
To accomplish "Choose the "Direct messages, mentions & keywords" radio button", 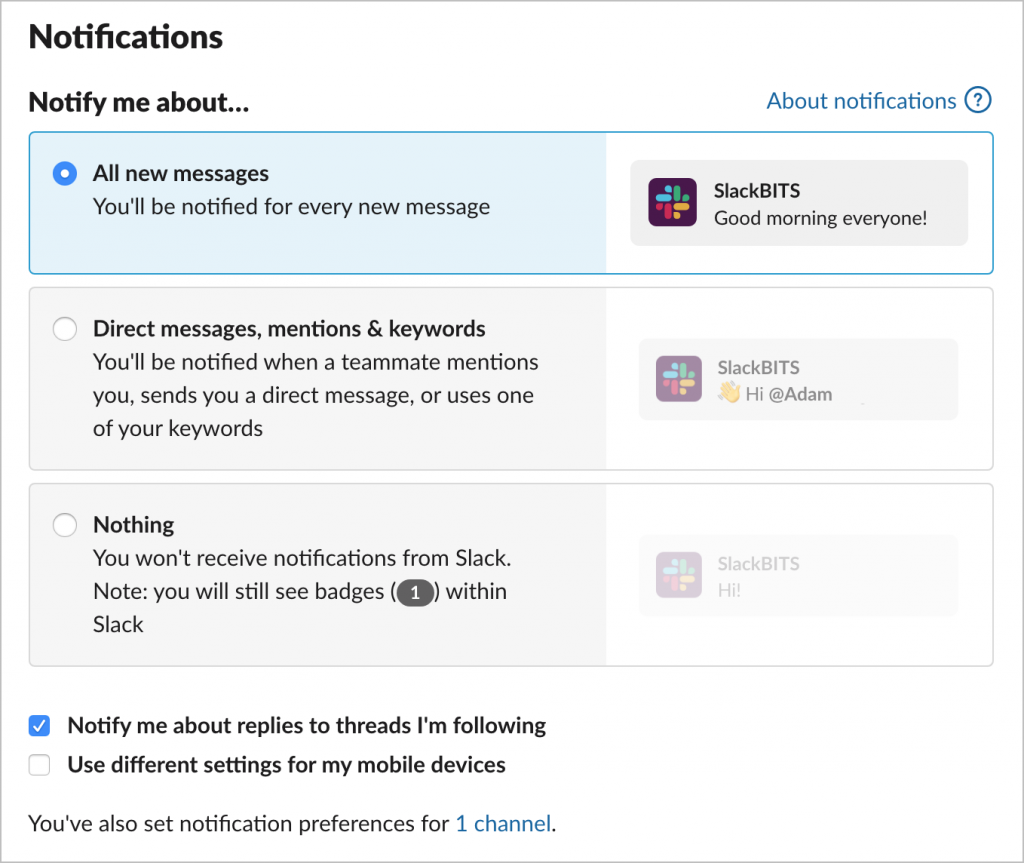I will tap(64, 329).
